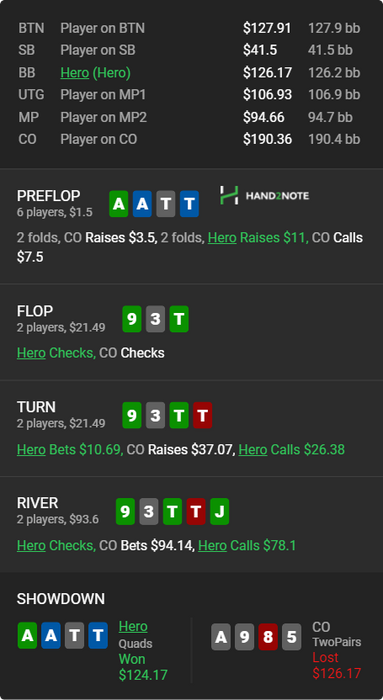
Task: Click the gray 3 card on flop
Action: click(x=155, y=319)
